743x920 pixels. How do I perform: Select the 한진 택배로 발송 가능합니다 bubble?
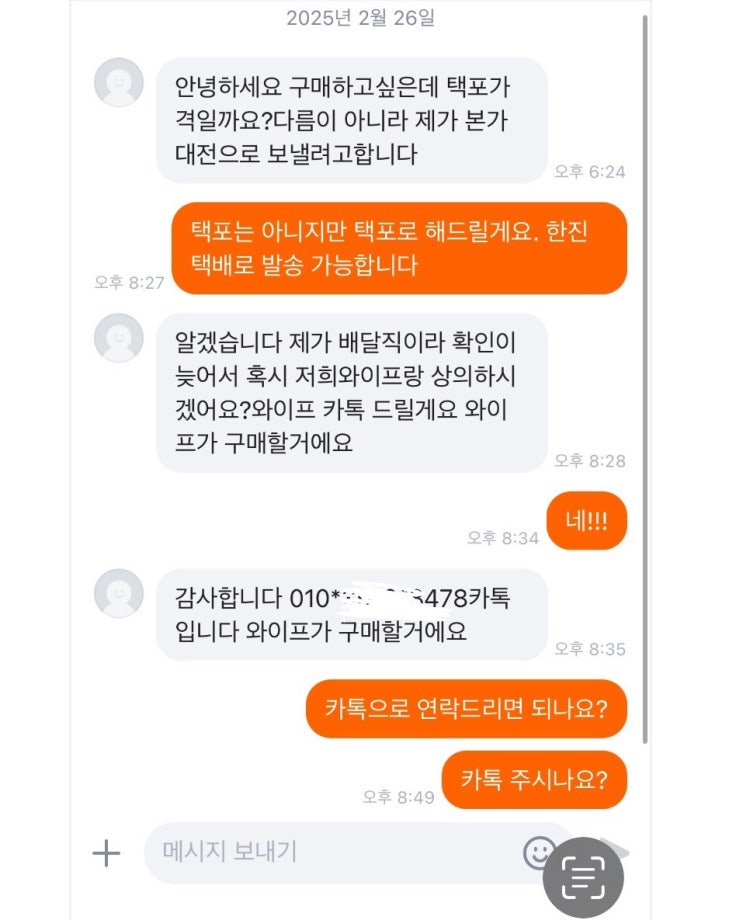click(399, 248)
